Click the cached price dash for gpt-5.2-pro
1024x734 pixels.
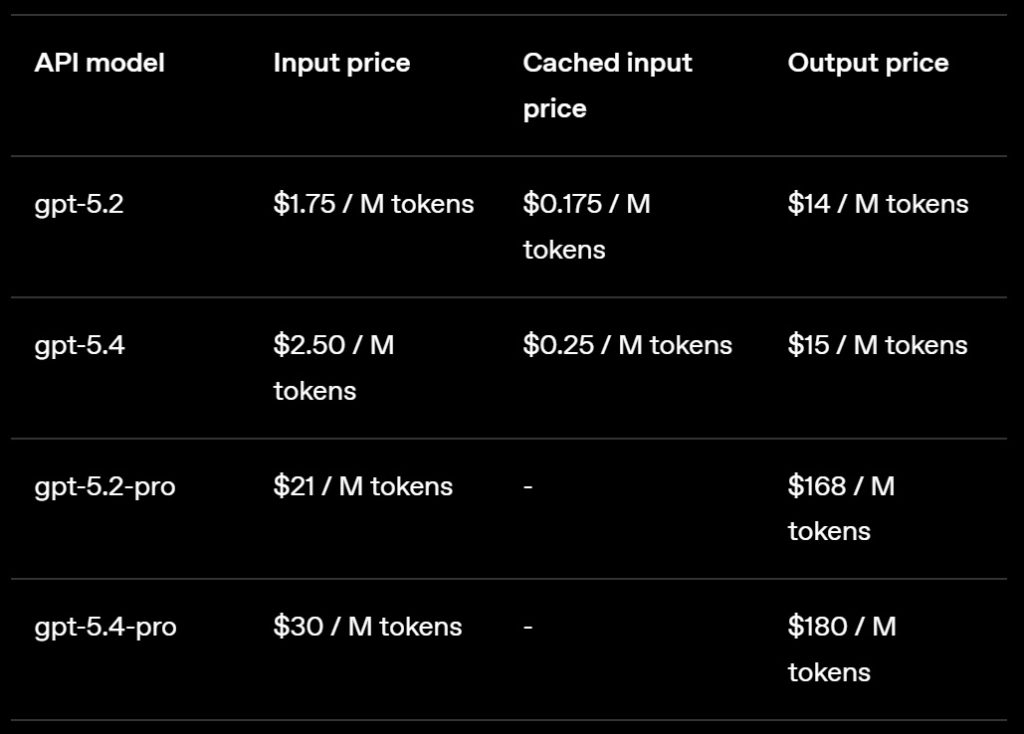(x=528, y=487)
